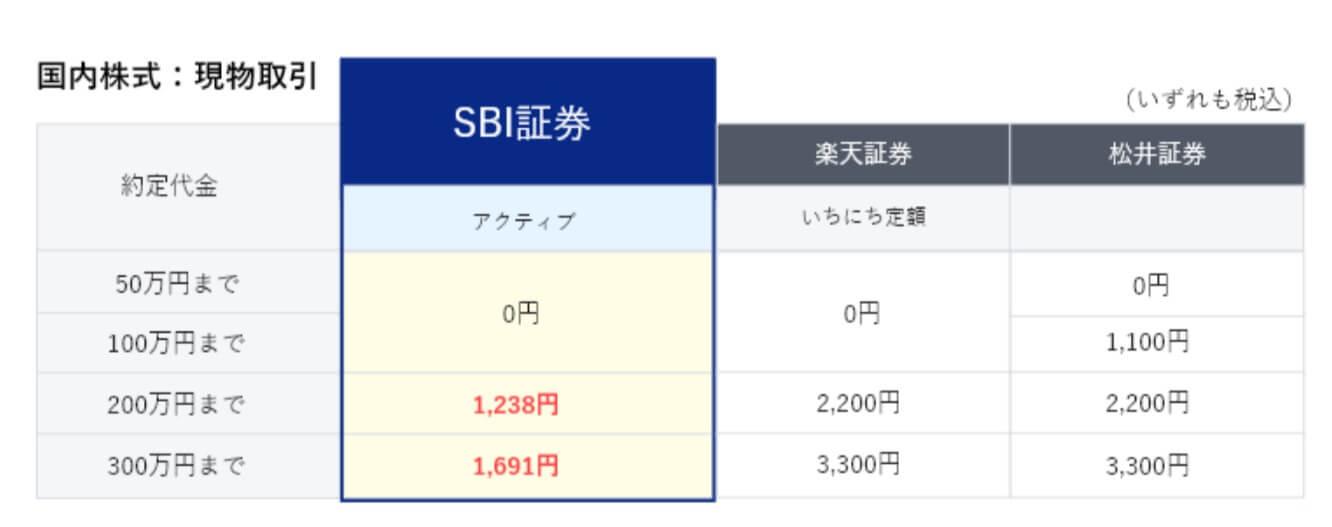Click the 国内株式:現物取引 heading
Image resolution: width=1332 pixels, height=527 pixels.
coord(177,77)
